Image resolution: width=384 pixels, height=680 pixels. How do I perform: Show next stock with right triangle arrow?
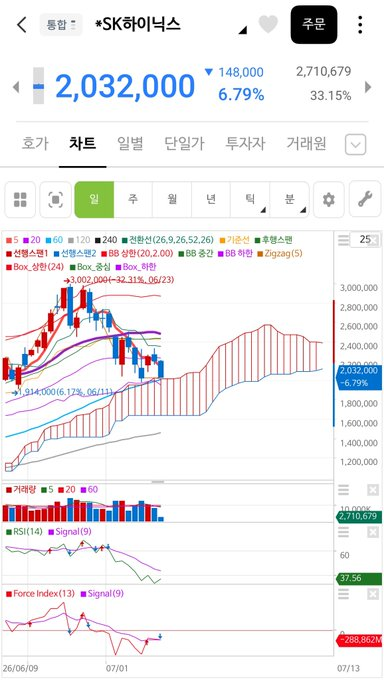[x=368, y=87]
